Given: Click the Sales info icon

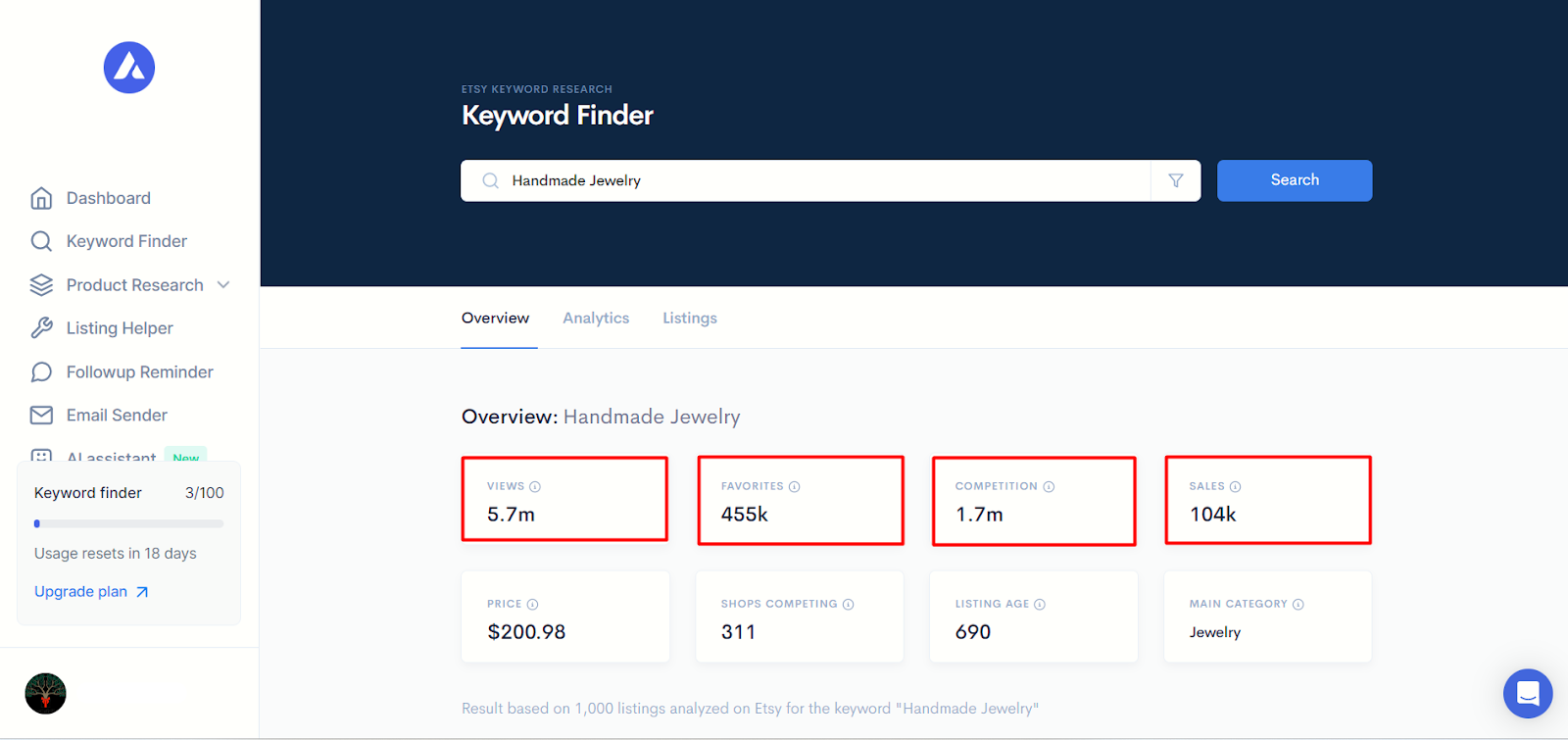Looking at the screenshot, I should pos(1236,487).
